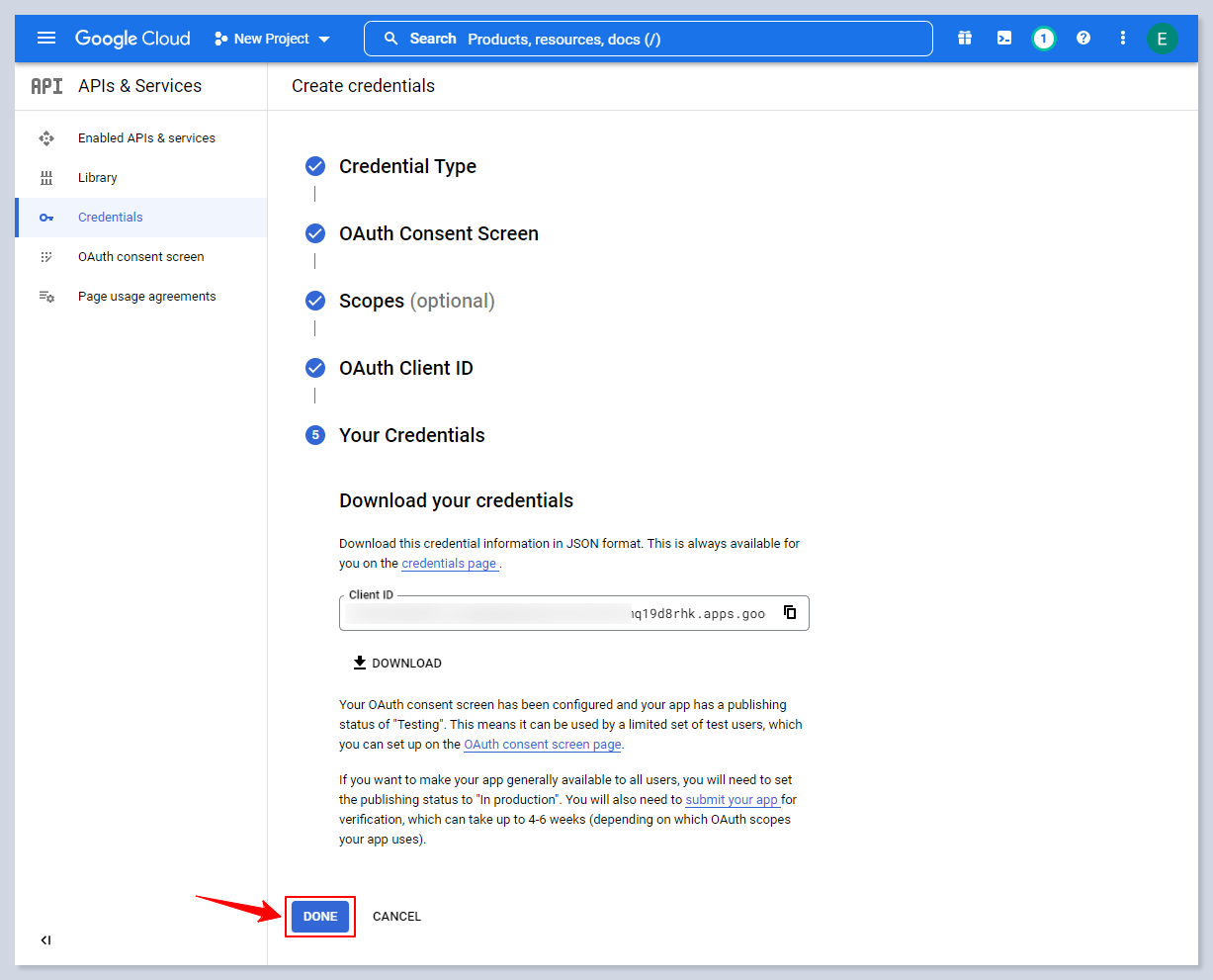The height and width of the screenshot is (980, 1213).
Task: Click the Google Cloud logo
Action: tap(132, 39)
